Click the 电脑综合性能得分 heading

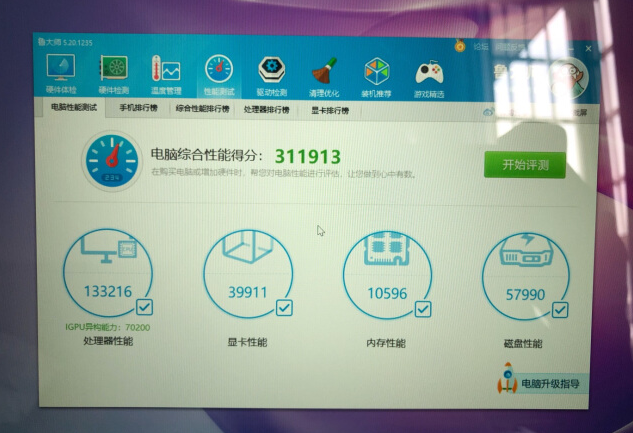click(x=206, y=155)
